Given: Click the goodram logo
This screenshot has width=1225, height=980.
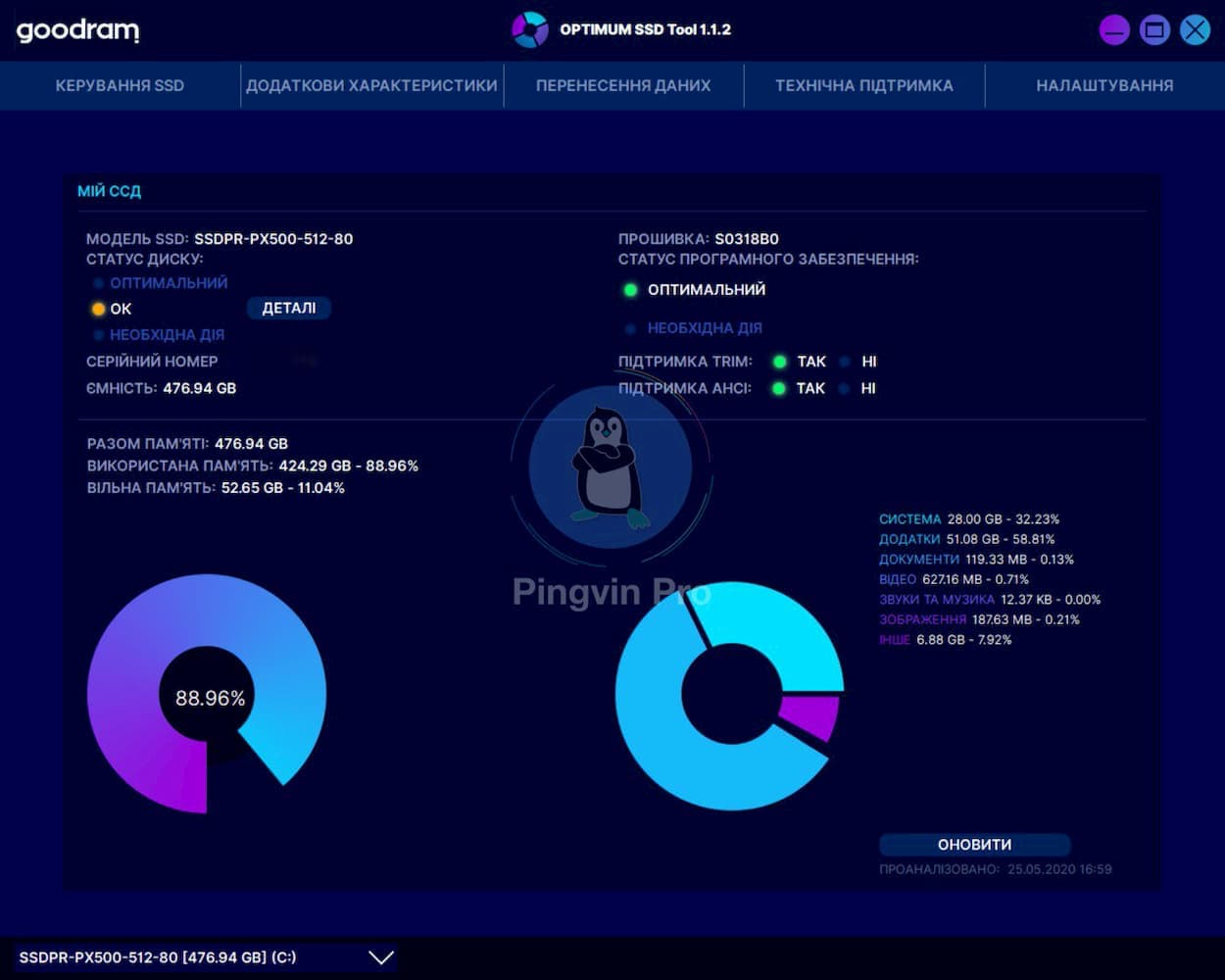Looking at the screenshot, I should [x=77, y=30].
